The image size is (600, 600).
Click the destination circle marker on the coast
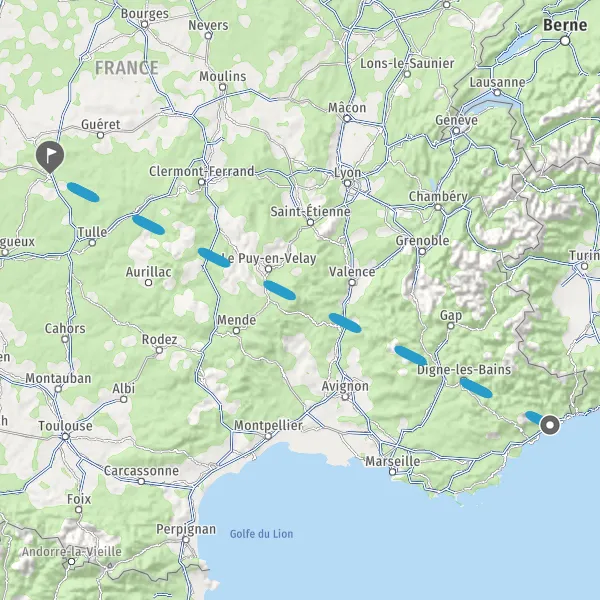click(x=550, y=425)
